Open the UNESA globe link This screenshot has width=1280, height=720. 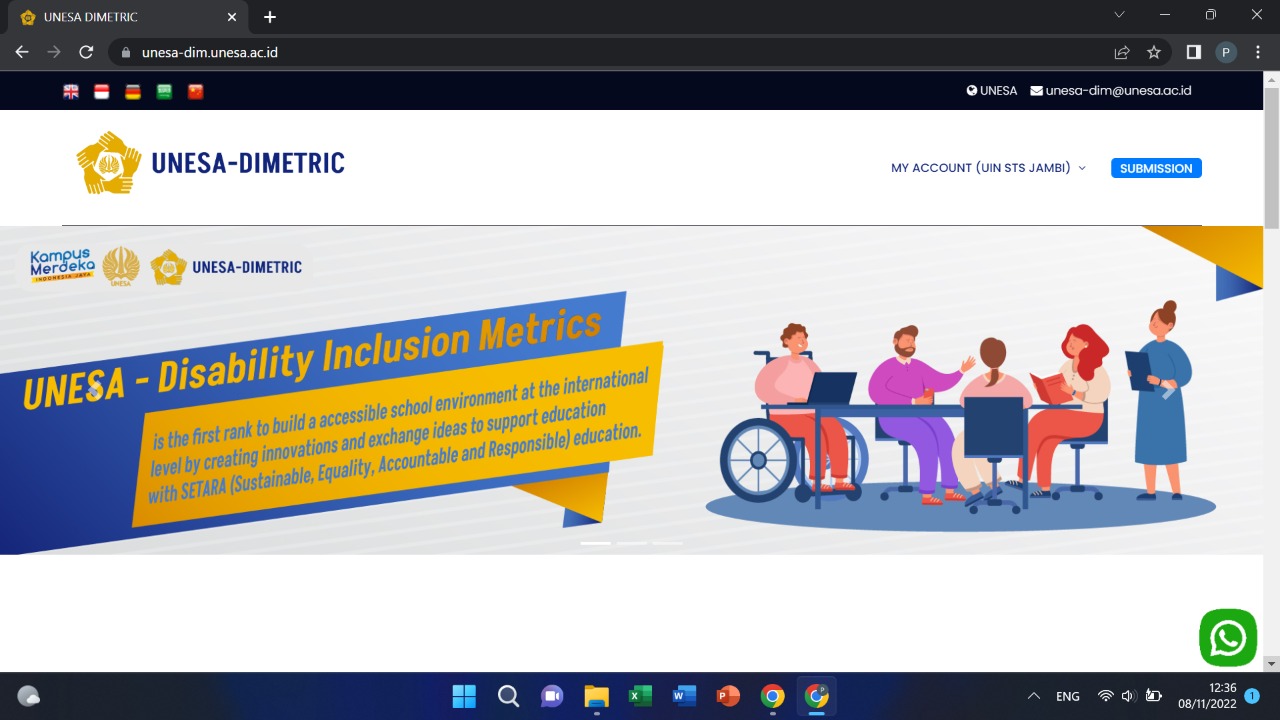[x=992, y=90]
